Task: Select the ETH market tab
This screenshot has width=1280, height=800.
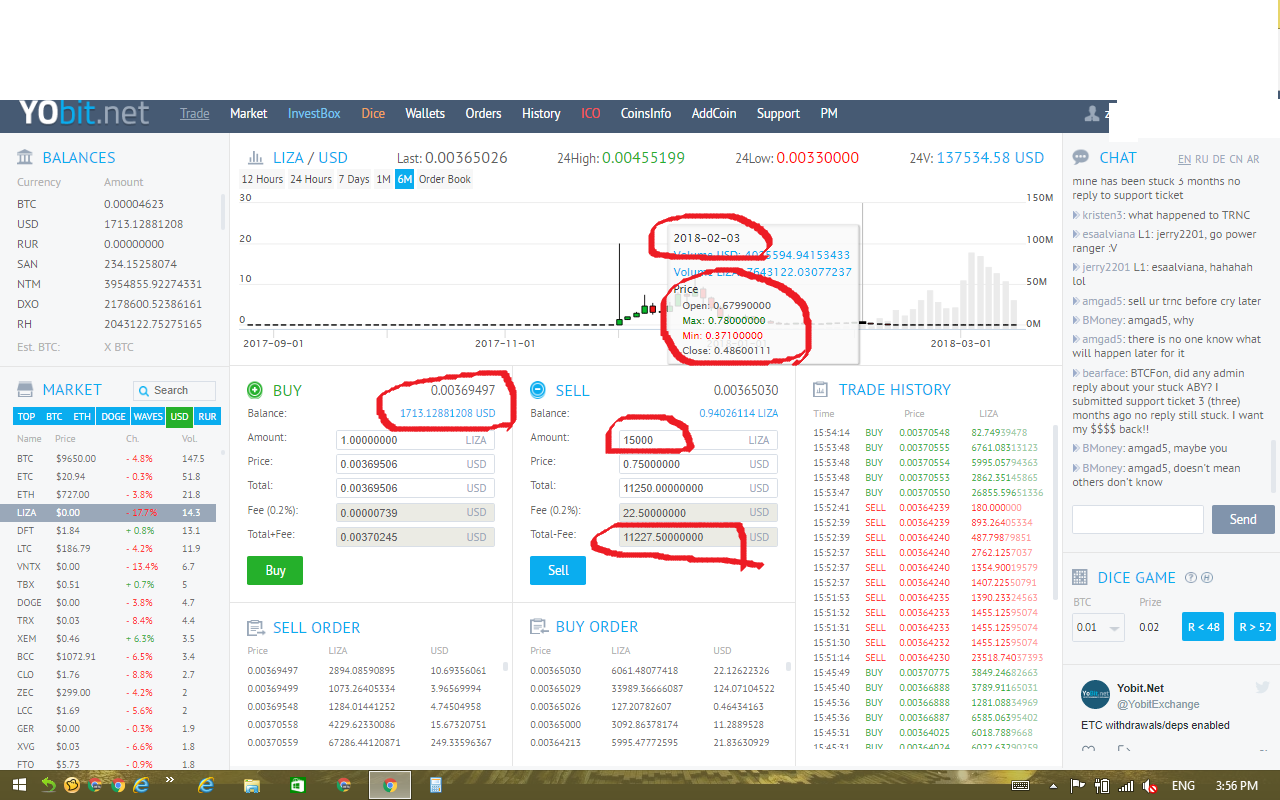Action: tap(82, 416)
